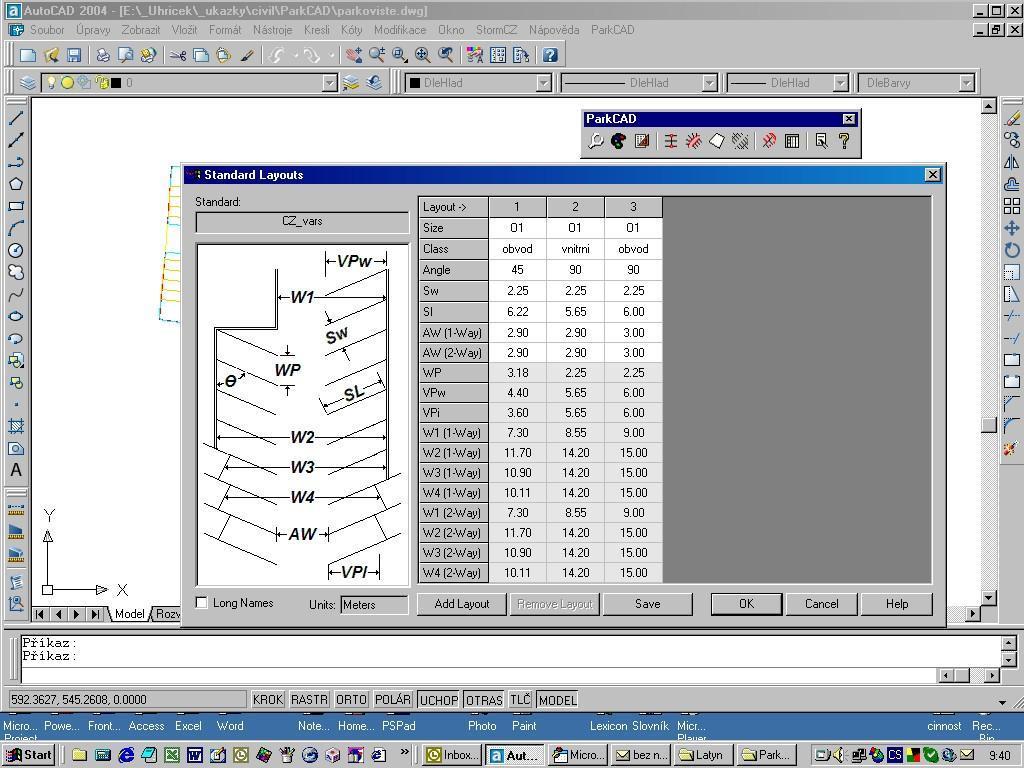1024x768 pixels.
Task: Open the ParkCAD menu
Action: click(613, 30)
